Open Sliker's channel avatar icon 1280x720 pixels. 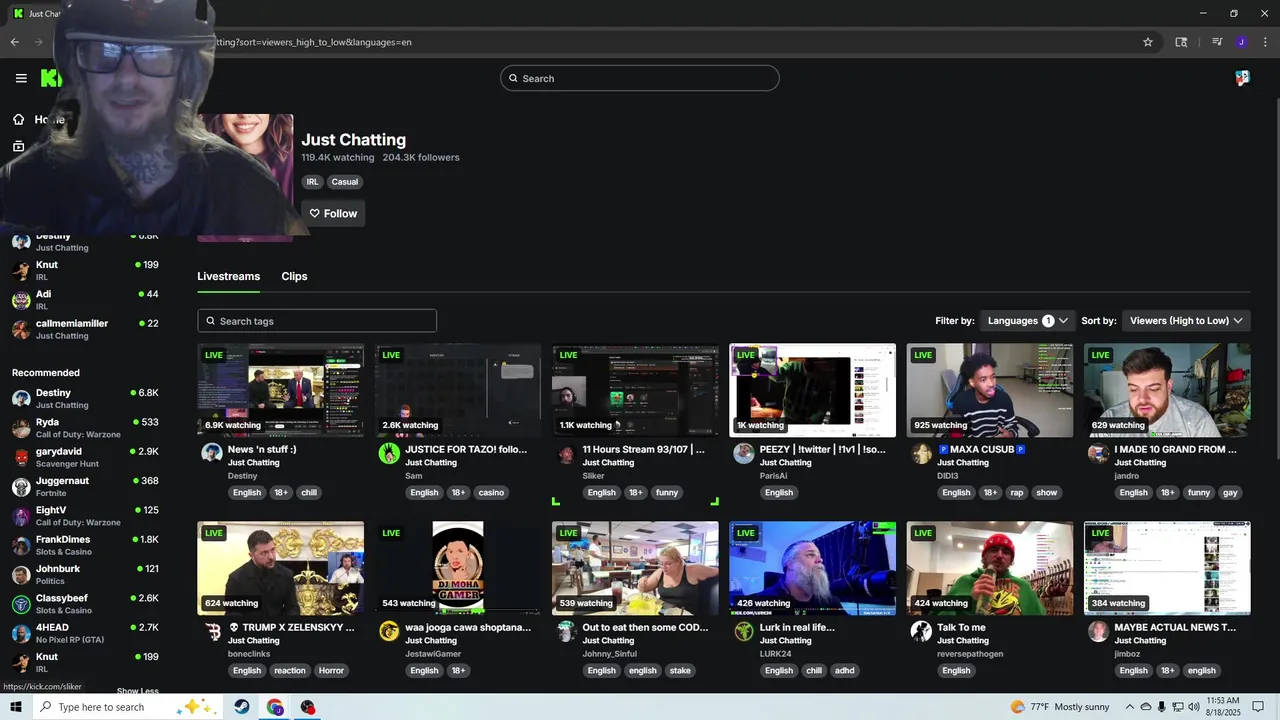[566, 454]
